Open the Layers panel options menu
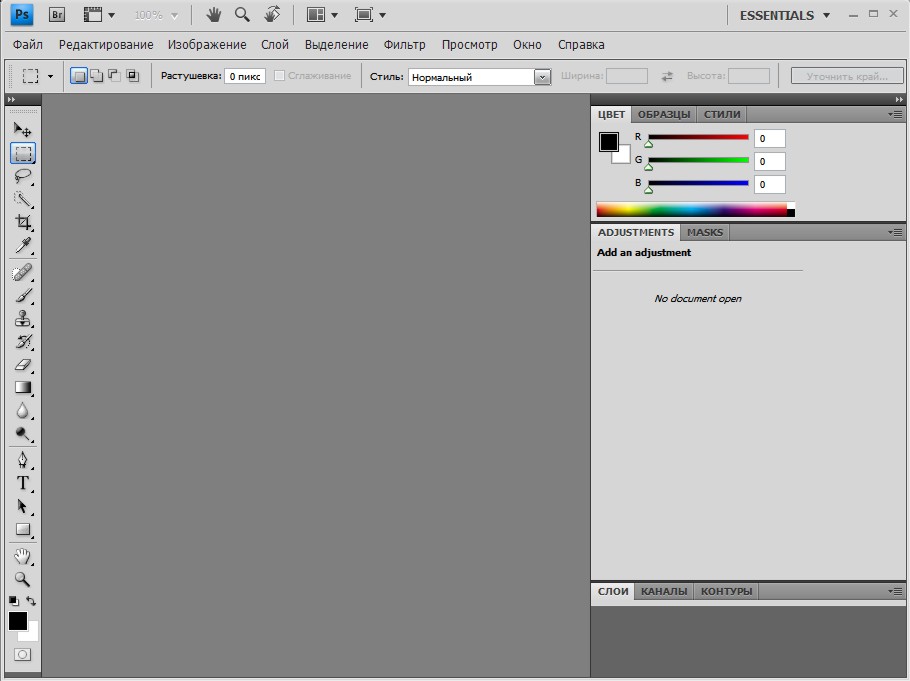Image resolution: width=910 pixels, height=681 pixels. [895, 591]
